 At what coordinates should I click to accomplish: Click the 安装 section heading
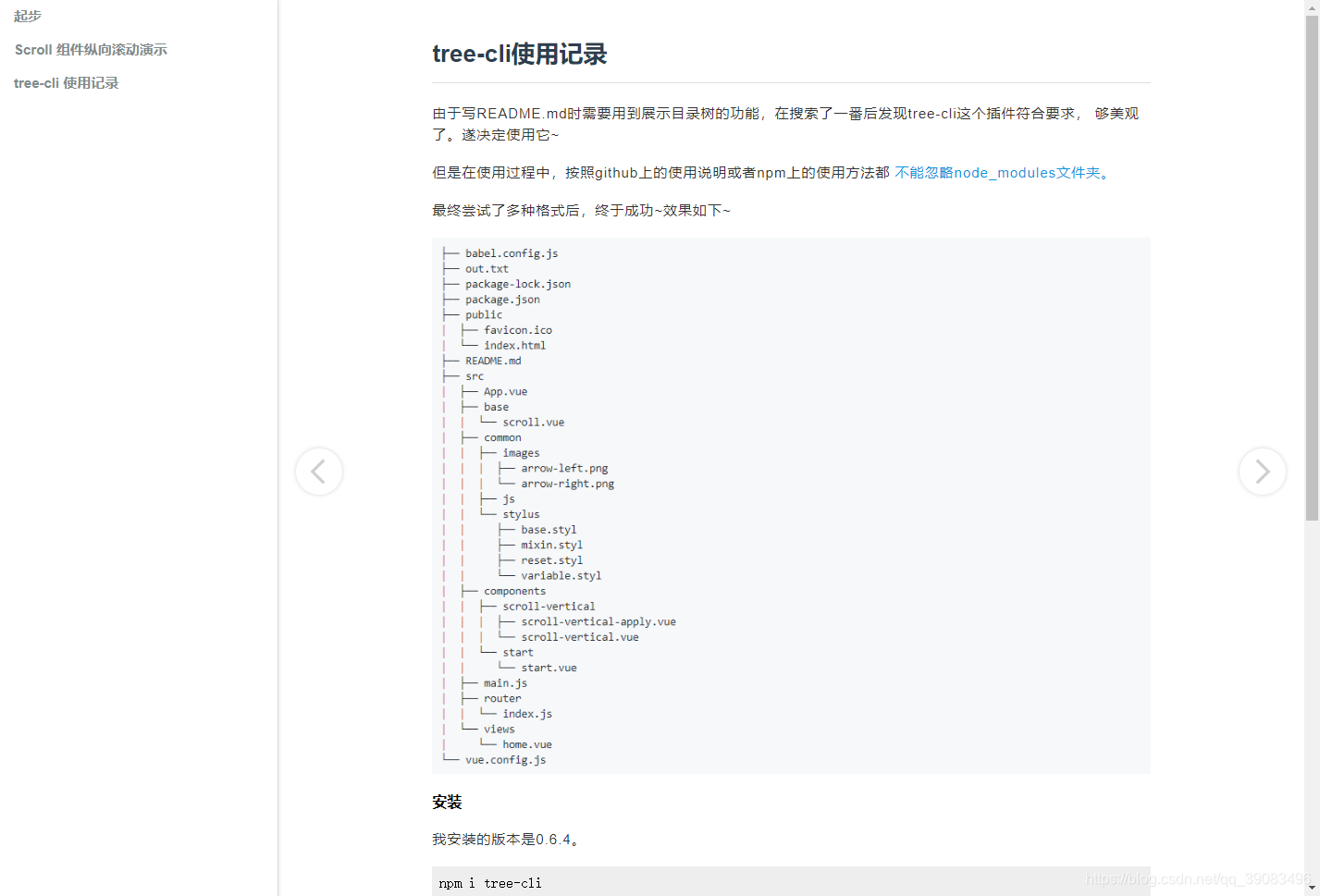[x=447, y=803]
